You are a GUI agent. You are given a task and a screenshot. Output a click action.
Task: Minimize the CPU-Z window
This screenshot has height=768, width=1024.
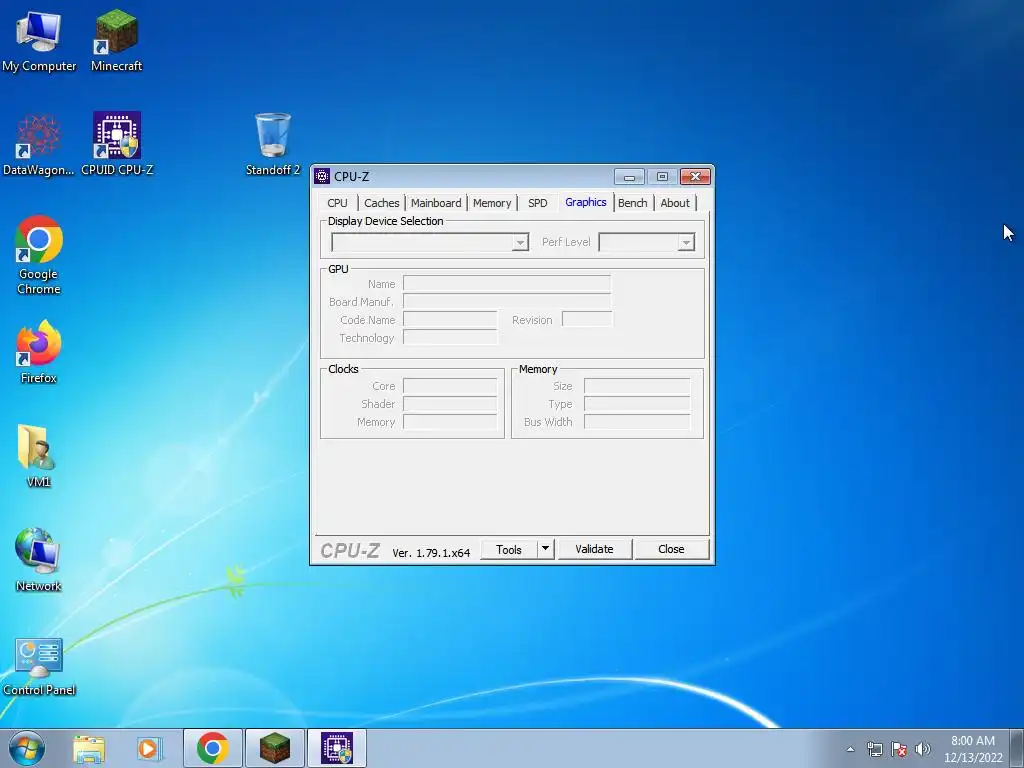629,176
